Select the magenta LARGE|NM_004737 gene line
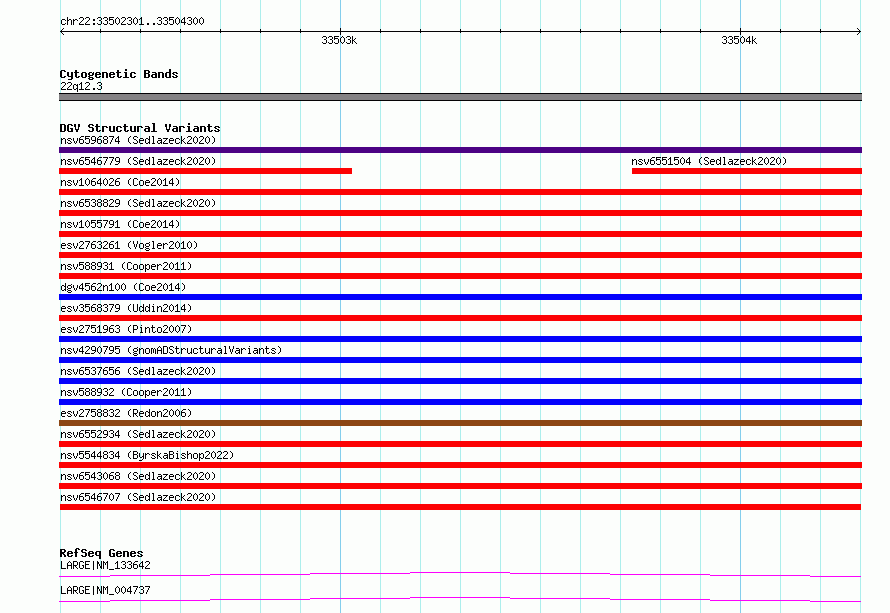 click(460, 599)
